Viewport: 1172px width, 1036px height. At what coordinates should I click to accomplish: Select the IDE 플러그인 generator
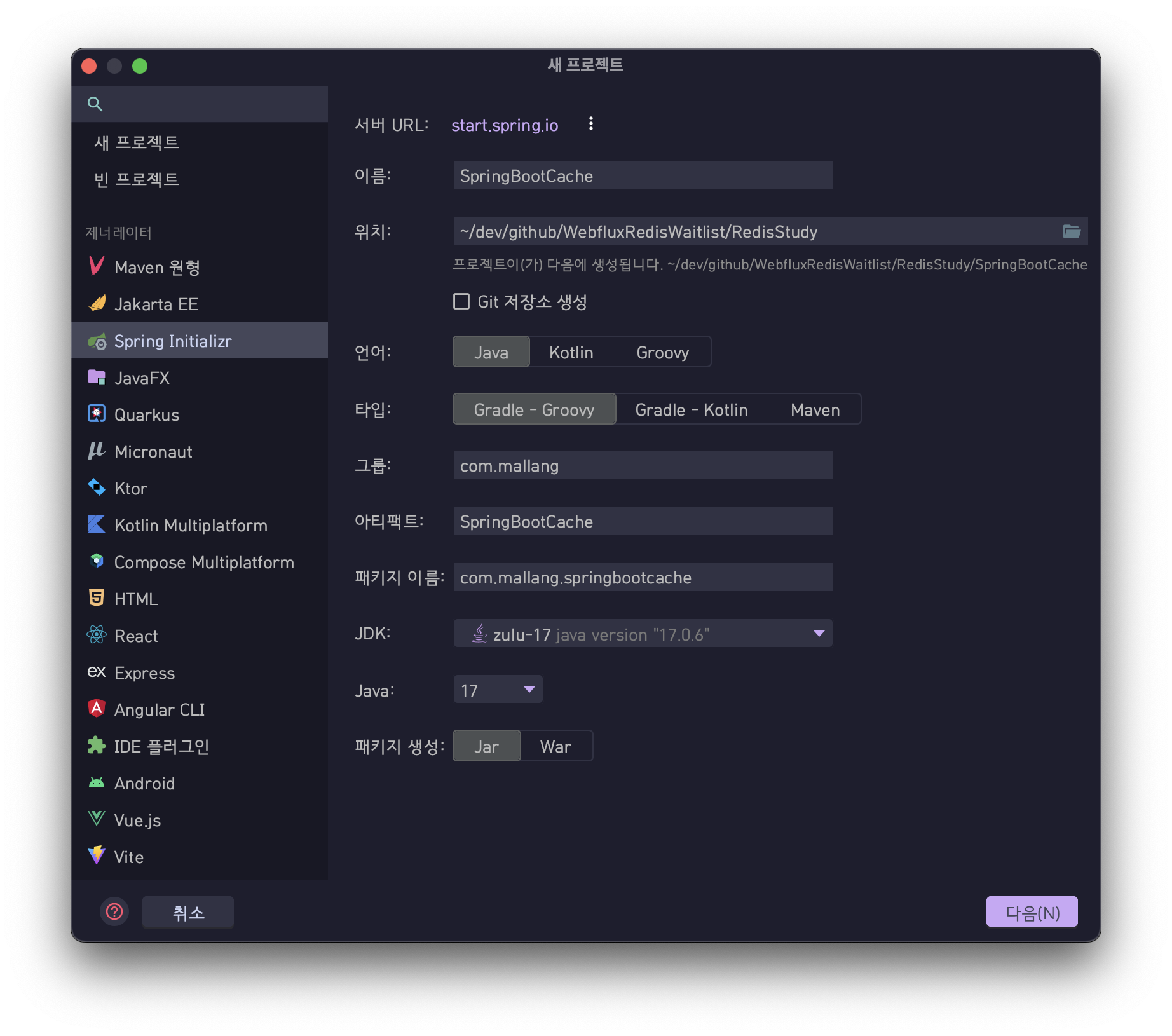pos(200,746)
